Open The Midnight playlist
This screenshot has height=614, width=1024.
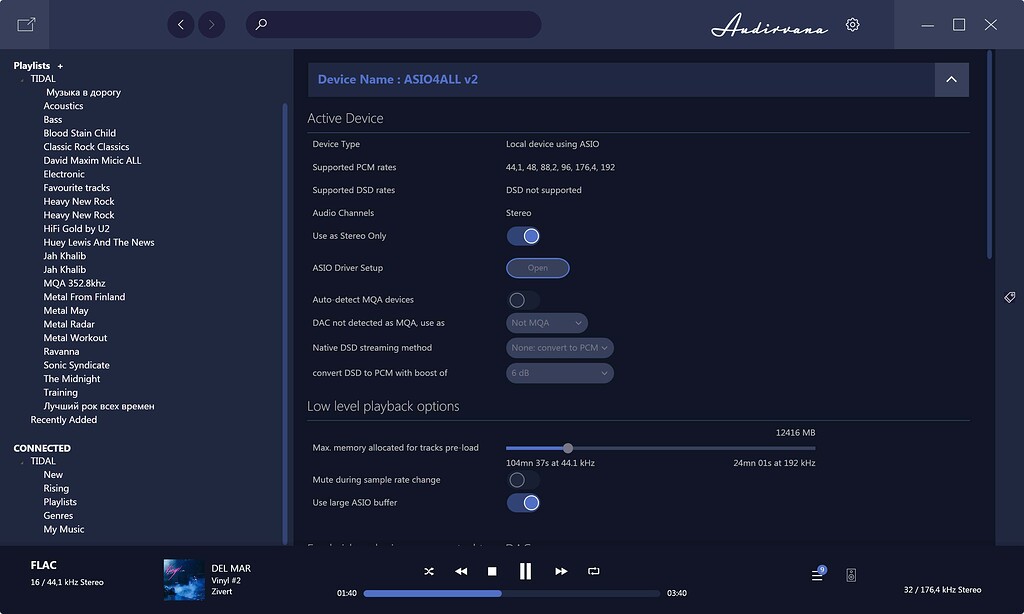click(72, 380)
